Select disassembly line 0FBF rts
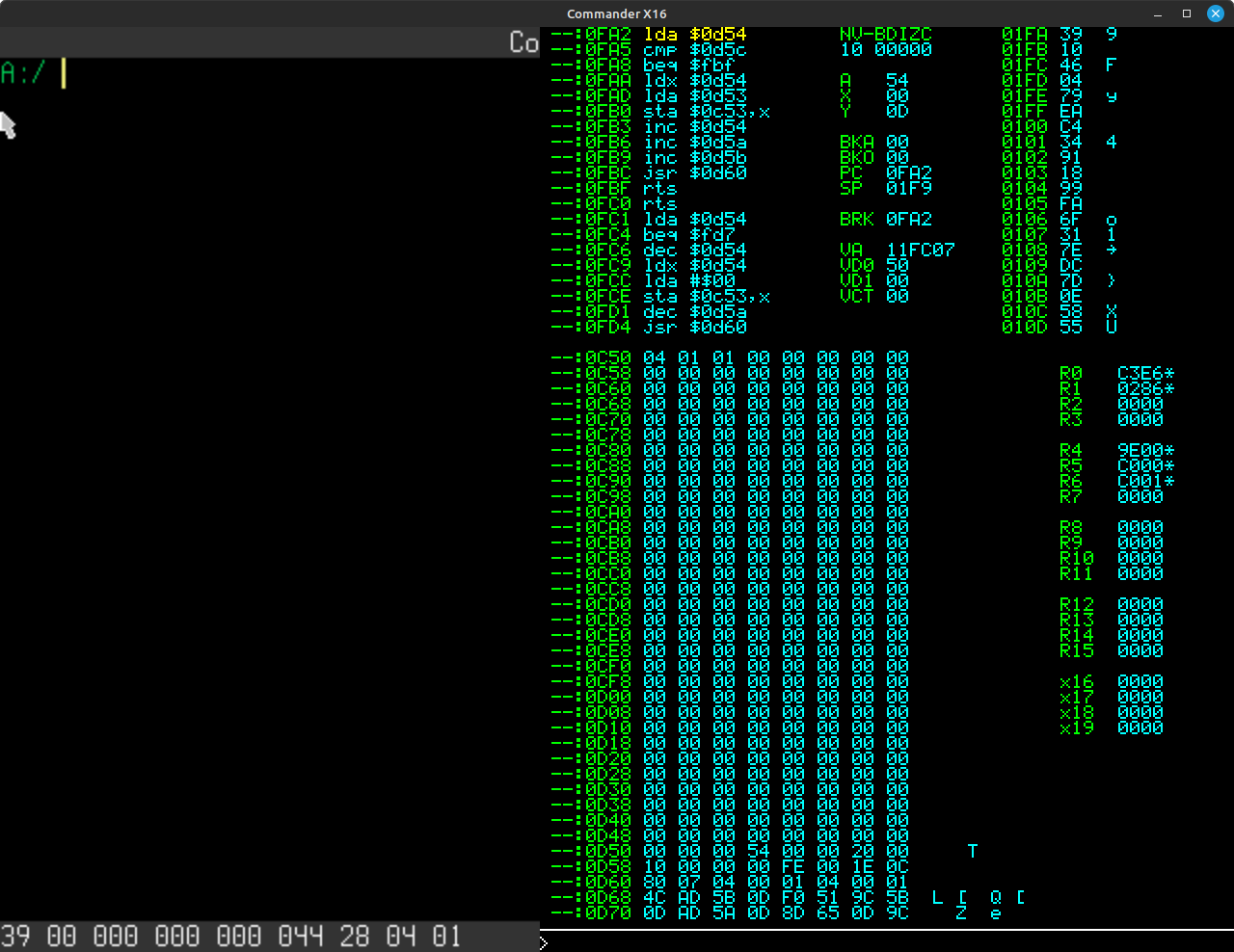1234x952 pixels. [x=614, y=189]
